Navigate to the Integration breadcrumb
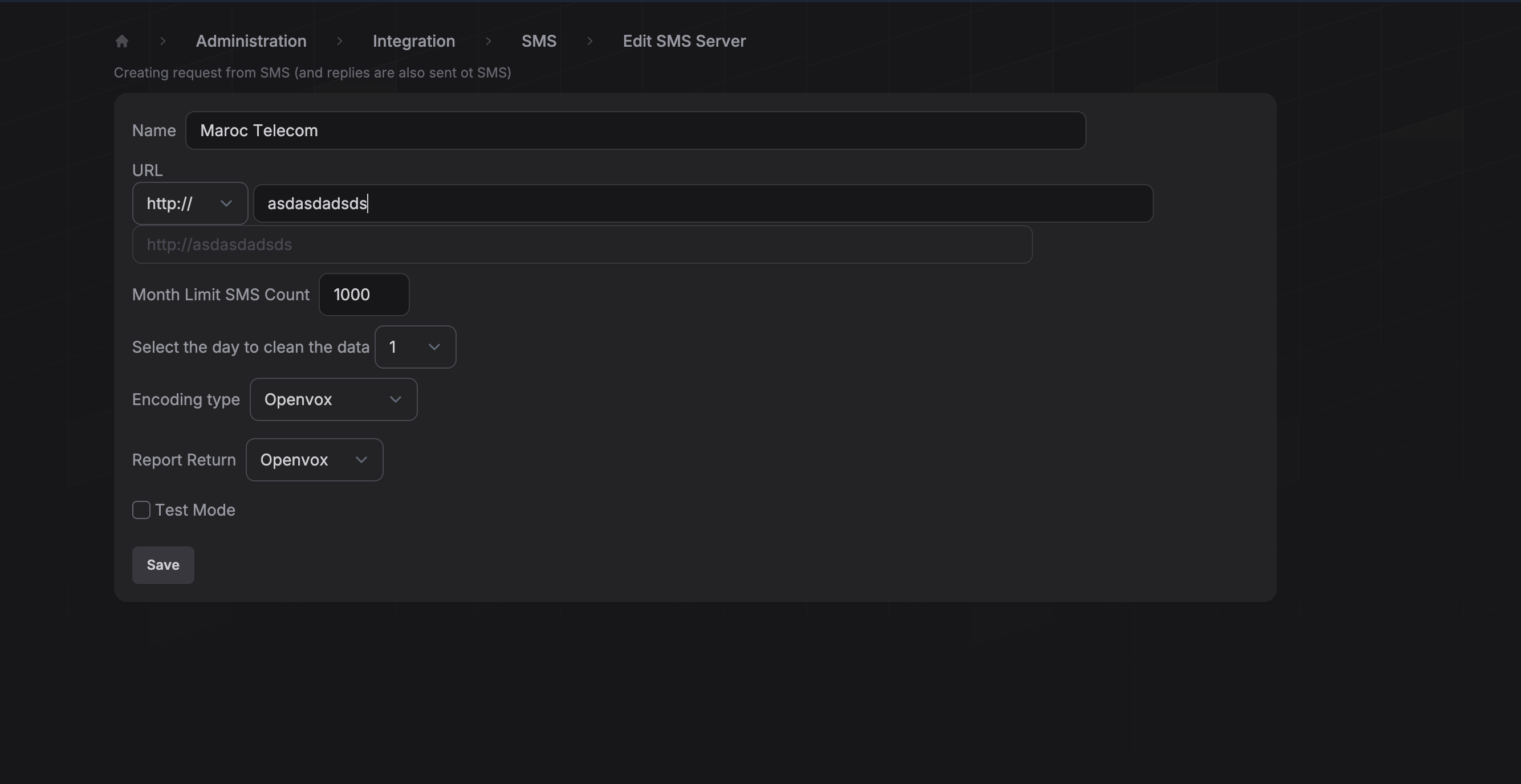Viewport: 1521px width, 784px height. [x=413, y=41]
